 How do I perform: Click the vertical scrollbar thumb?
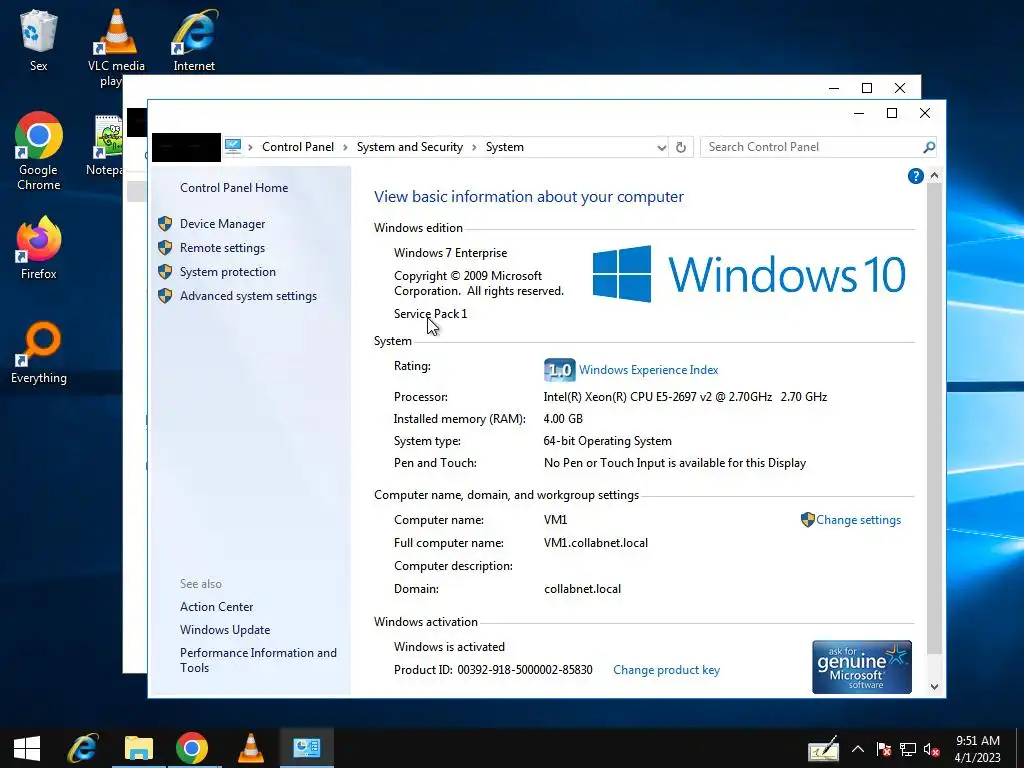pyautogui.click(x=935, y=418)
